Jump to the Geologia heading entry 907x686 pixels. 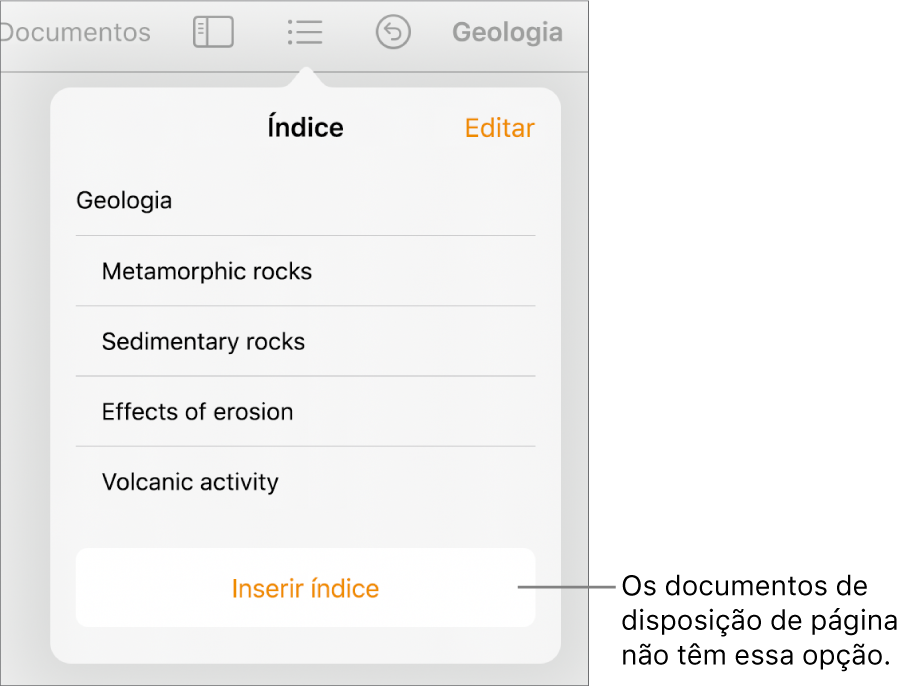(x=305, y=201)
